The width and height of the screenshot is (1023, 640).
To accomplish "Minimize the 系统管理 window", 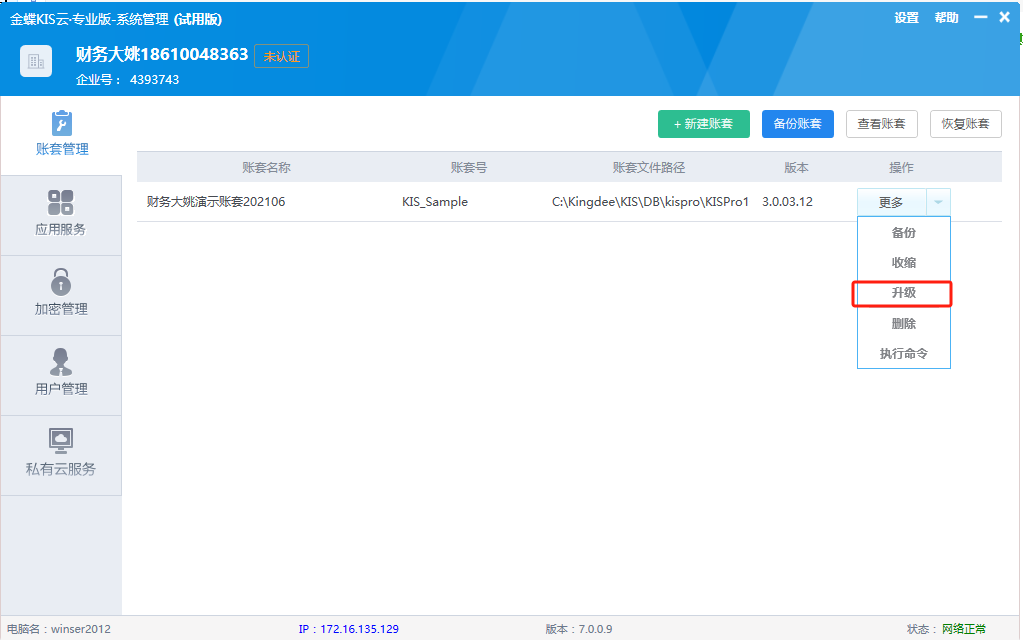I will [x=981, y=18].
